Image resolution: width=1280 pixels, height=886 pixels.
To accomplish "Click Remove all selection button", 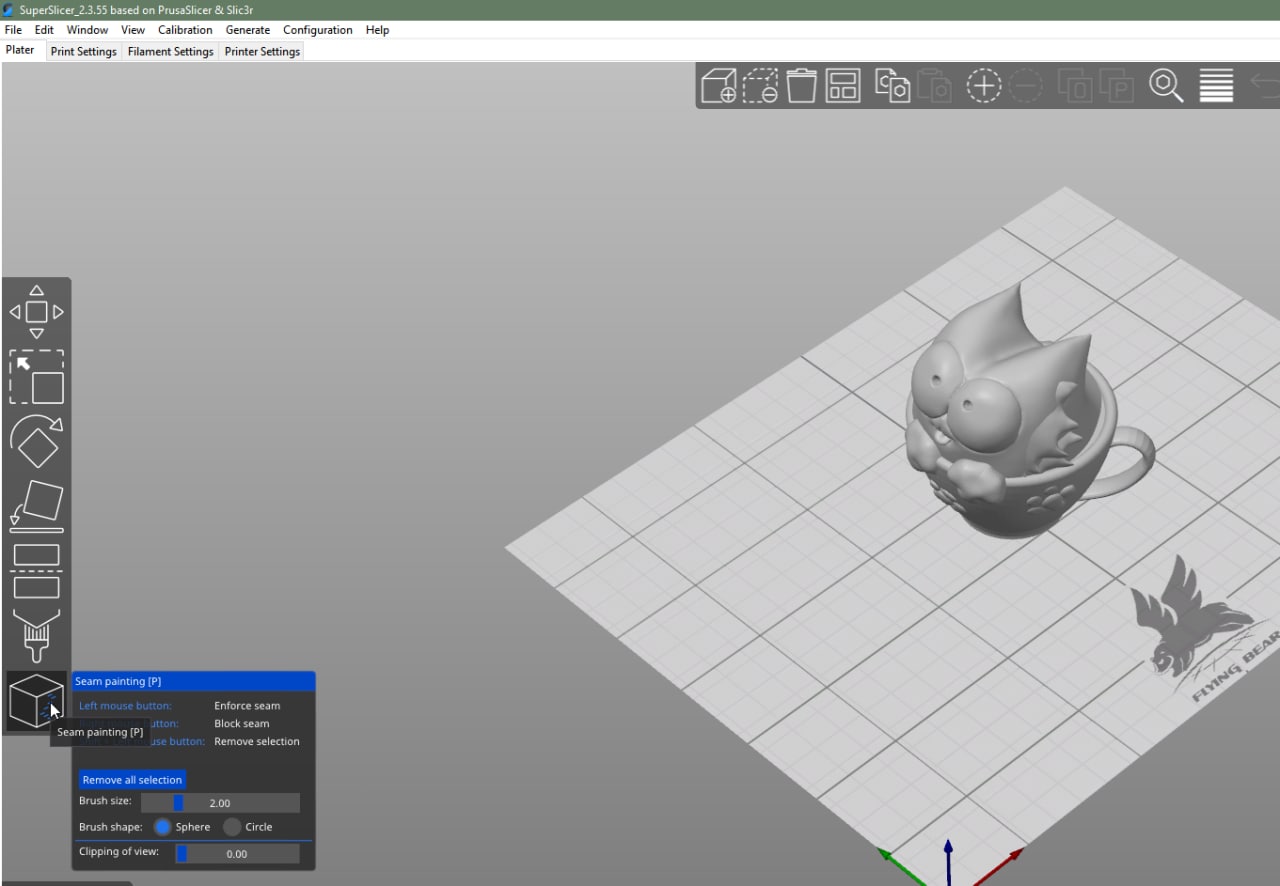I will 132,780.
